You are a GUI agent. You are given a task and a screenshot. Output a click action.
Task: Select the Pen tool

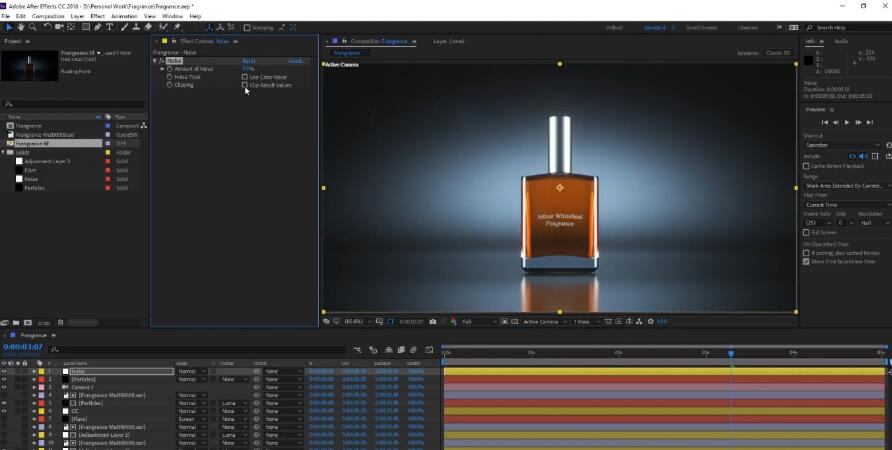pyautogui.click(x=97, y=27)
